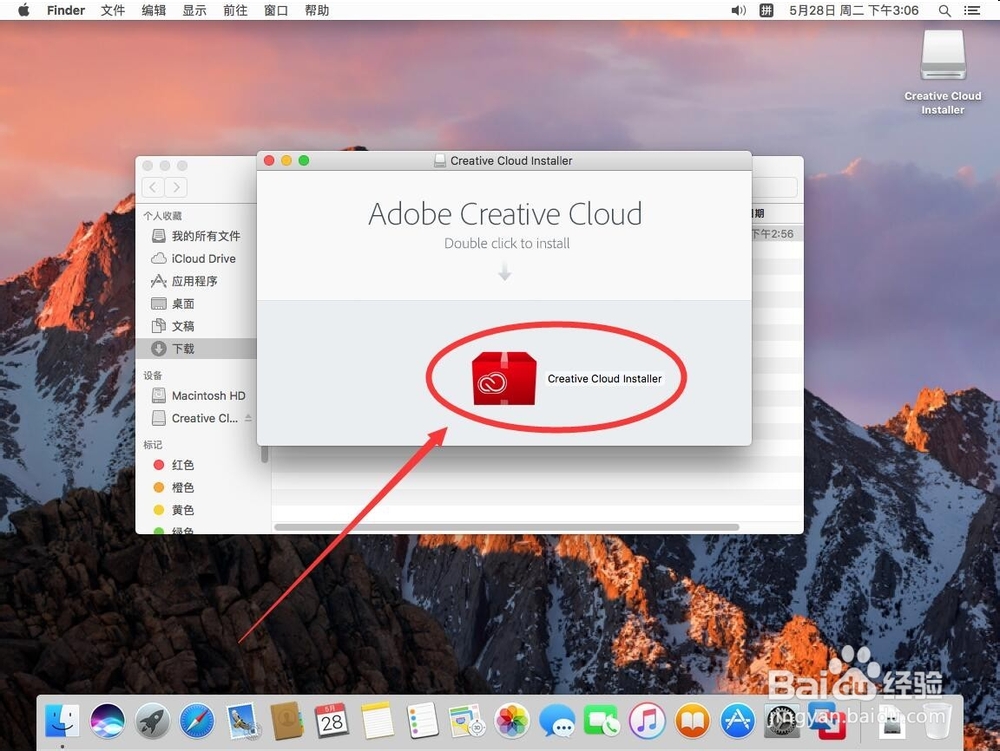Click the Finder window horizontal scrollbar

coord(506,527)
